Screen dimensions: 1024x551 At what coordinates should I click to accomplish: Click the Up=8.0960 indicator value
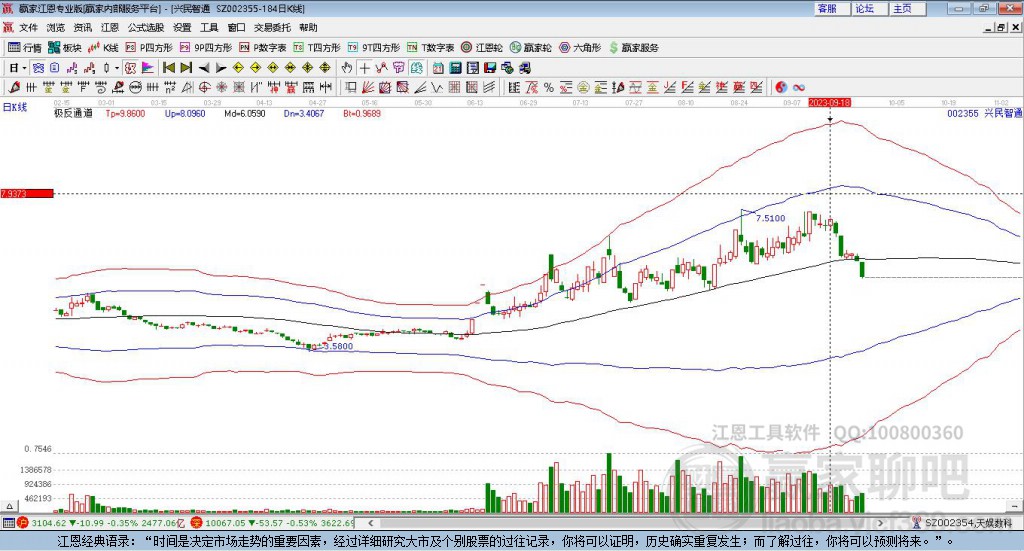coord(185,114)
